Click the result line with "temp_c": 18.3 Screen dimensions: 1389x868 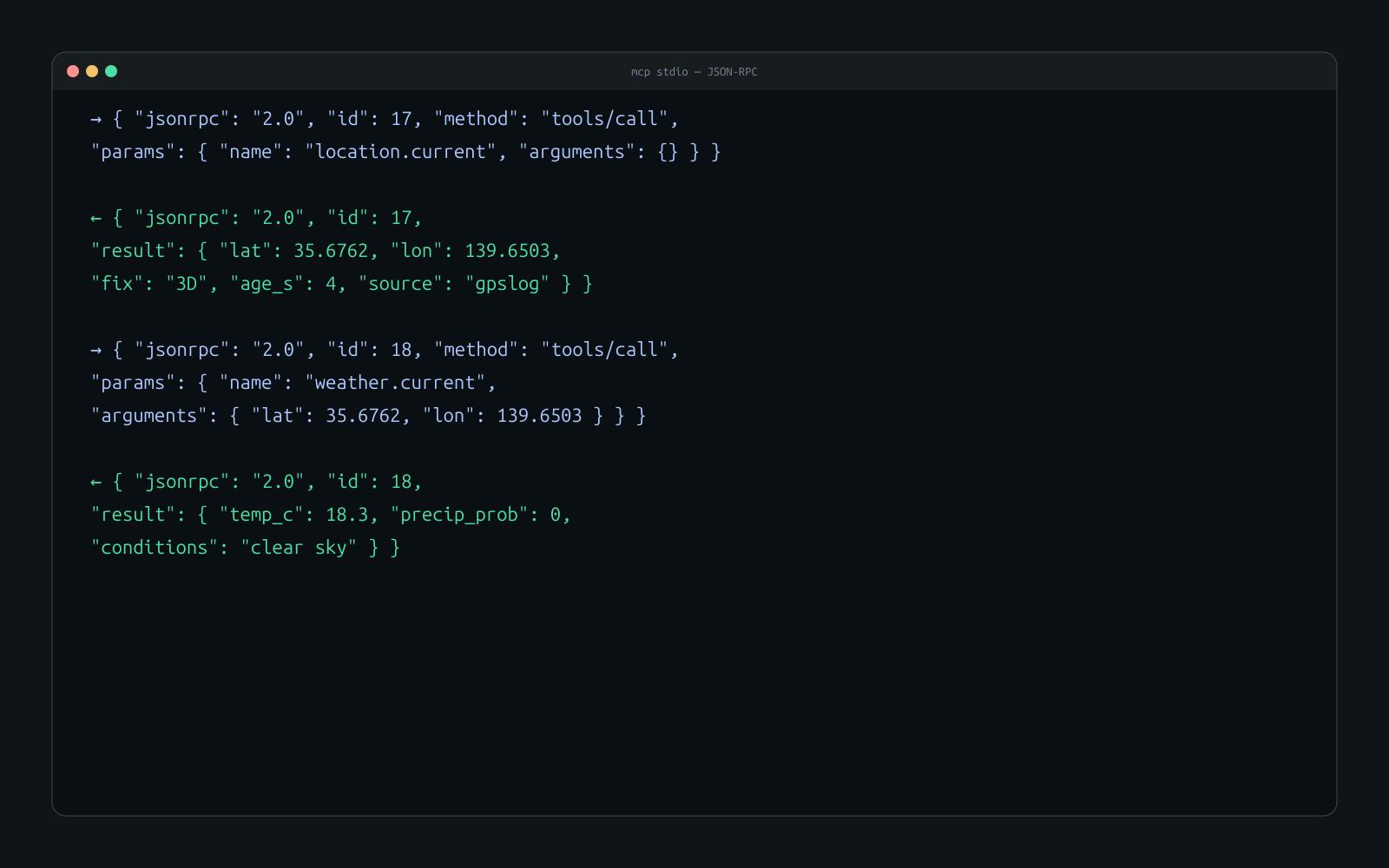331,515
